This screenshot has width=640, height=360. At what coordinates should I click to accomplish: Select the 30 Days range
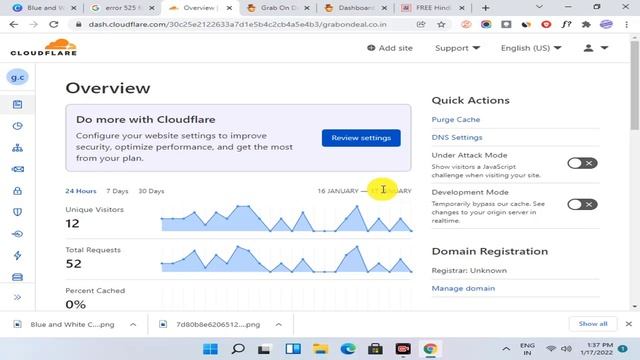pyautogui.click(x=151, y=191)
